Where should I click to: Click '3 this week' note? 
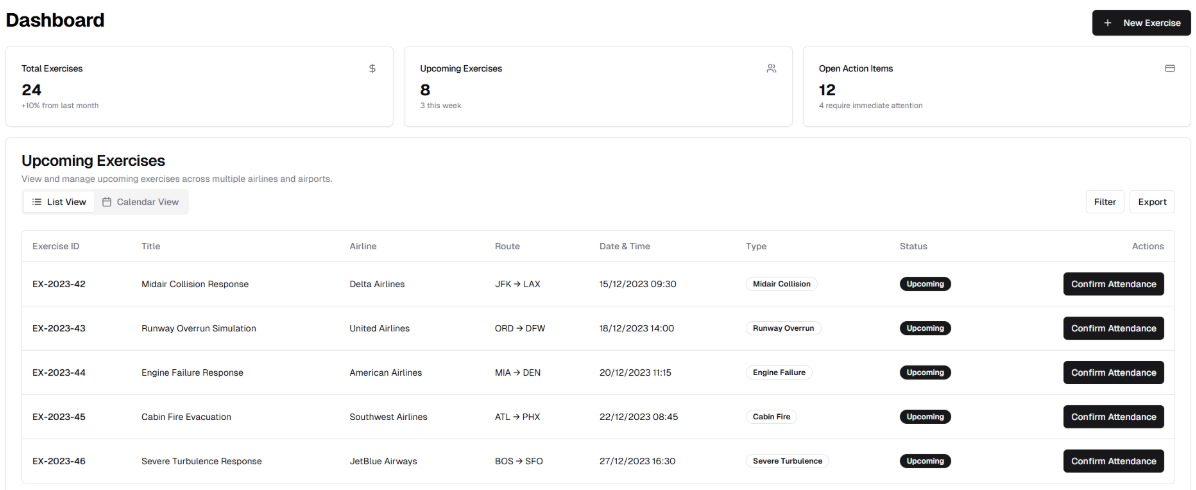[440, 105]
